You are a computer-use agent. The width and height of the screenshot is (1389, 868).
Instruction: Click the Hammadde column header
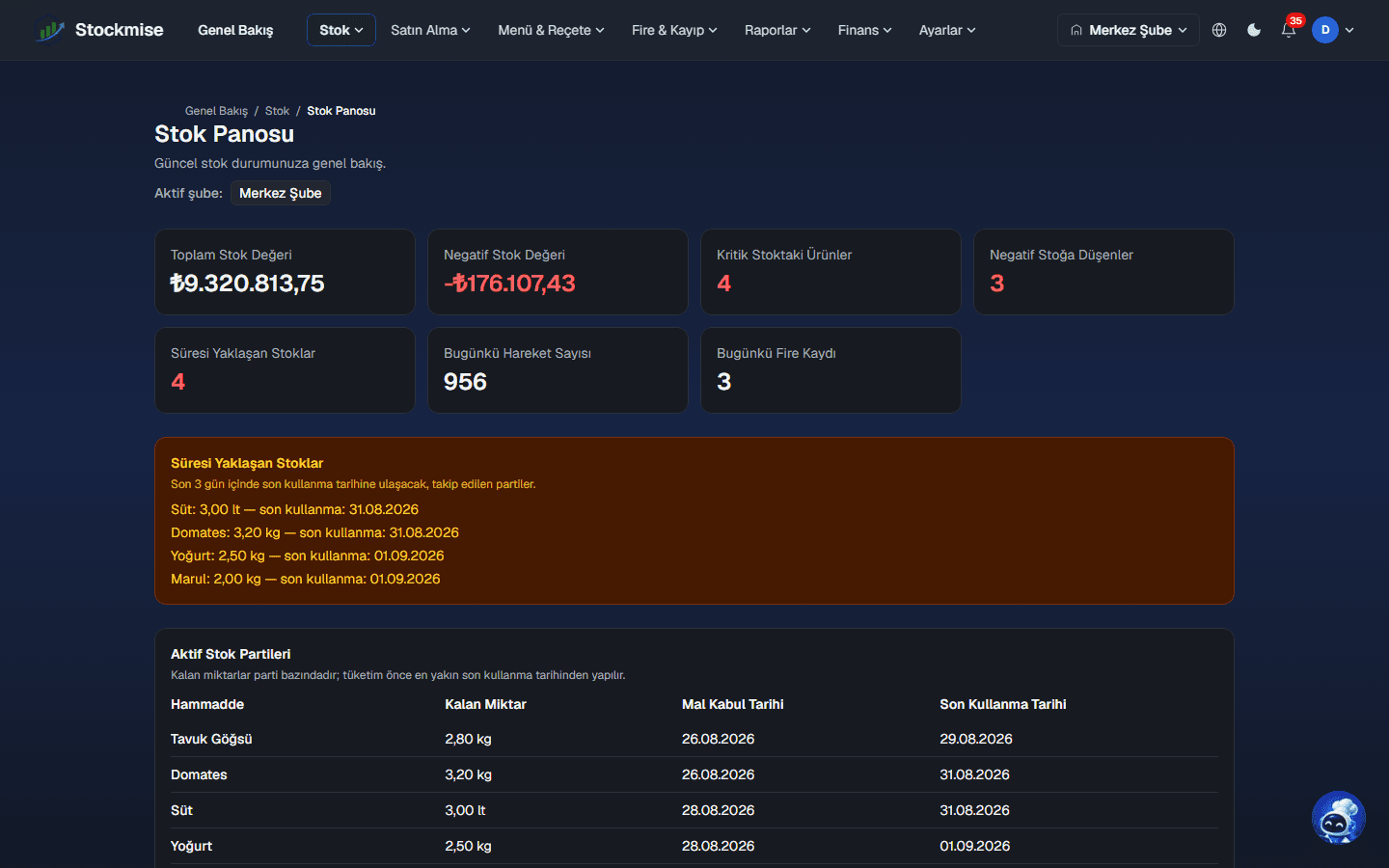(x=207, y=704)
